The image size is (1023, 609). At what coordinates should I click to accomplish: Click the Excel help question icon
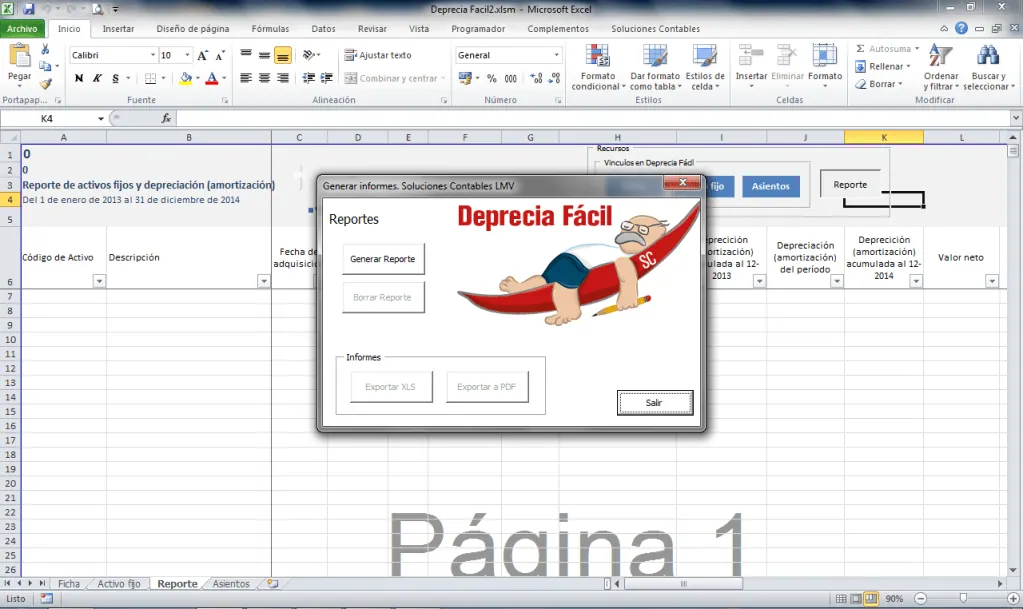[x=961, y=28]
